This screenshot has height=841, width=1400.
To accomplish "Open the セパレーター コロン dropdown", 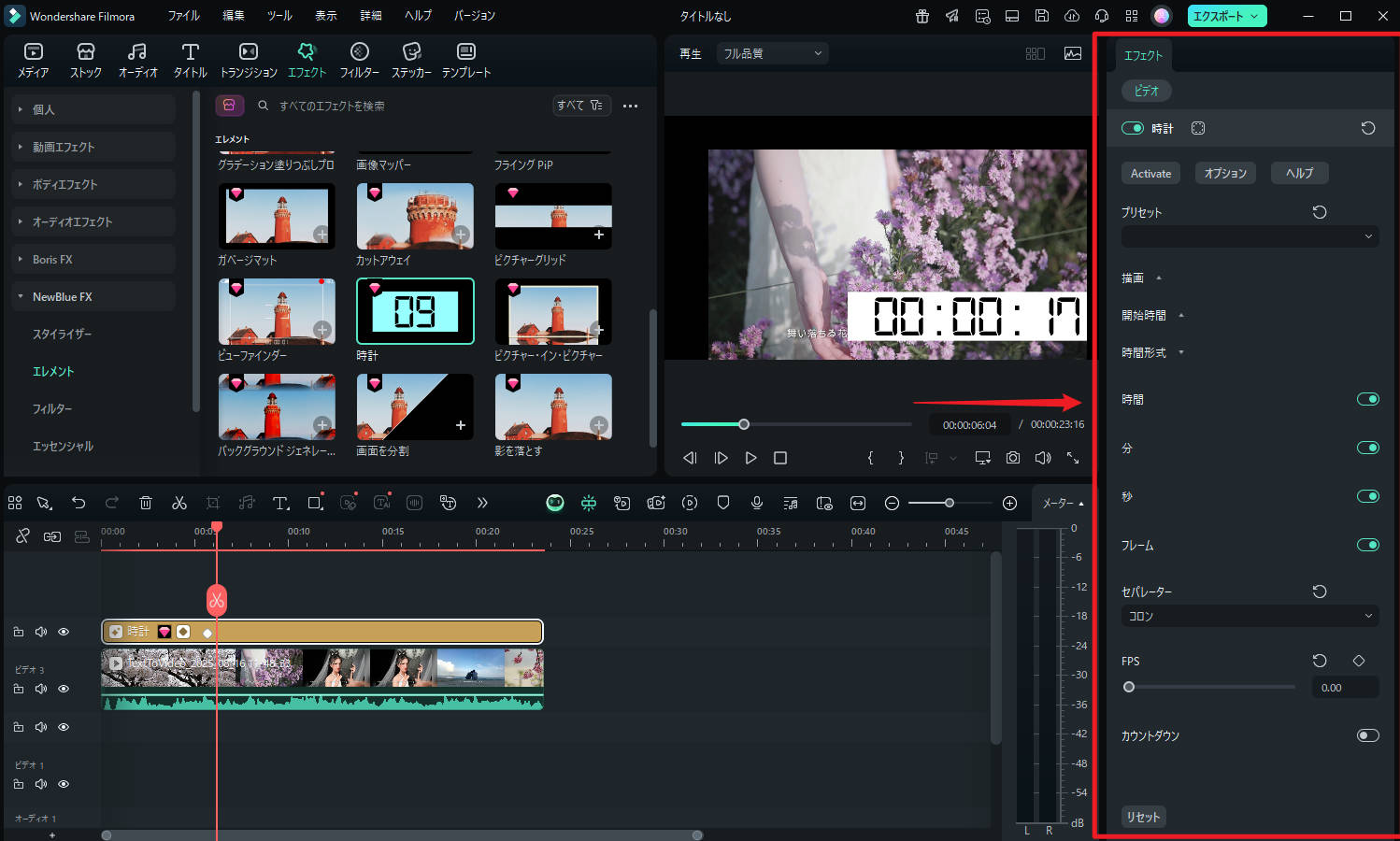I will pos(1250,616).
